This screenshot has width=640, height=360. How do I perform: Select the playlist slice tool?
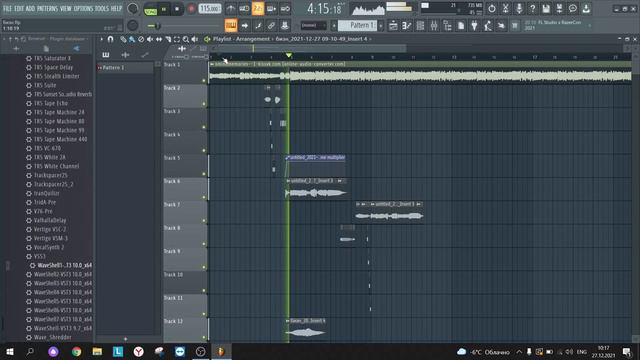(x=168, y=39)
